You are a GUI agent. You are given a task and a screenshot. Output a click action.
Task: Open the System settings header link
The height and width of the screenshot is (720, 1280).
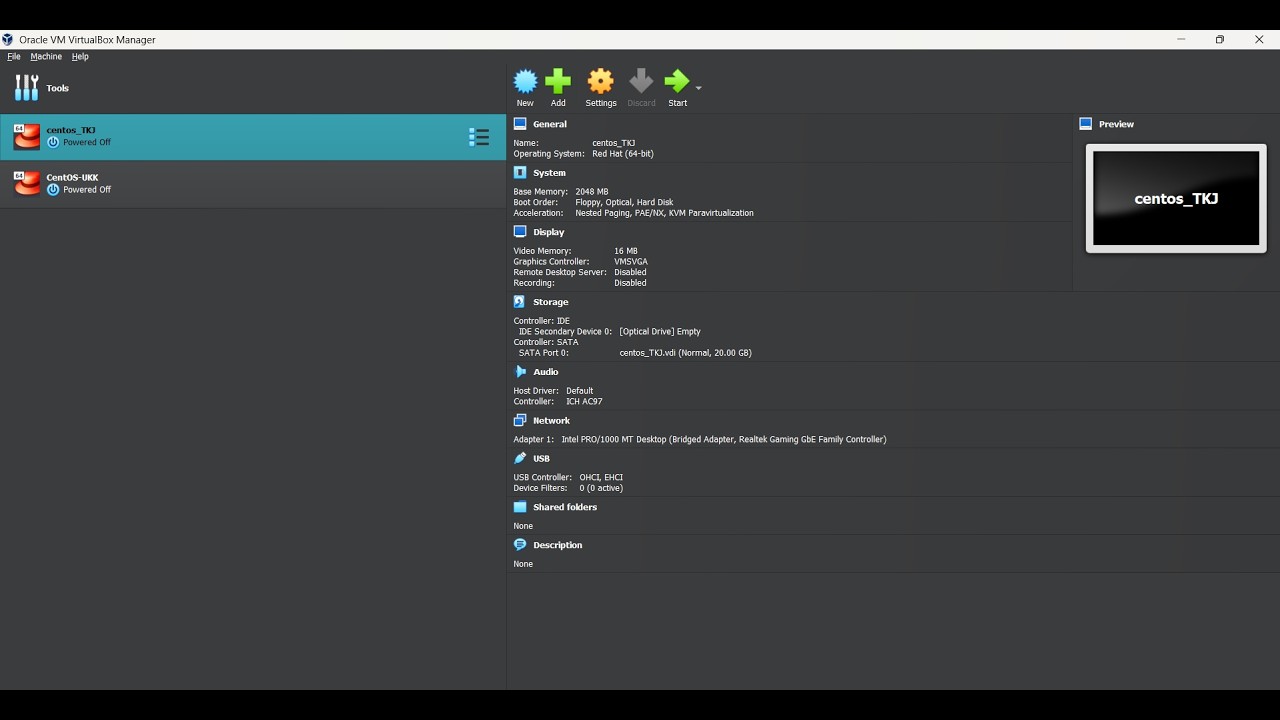549,173
